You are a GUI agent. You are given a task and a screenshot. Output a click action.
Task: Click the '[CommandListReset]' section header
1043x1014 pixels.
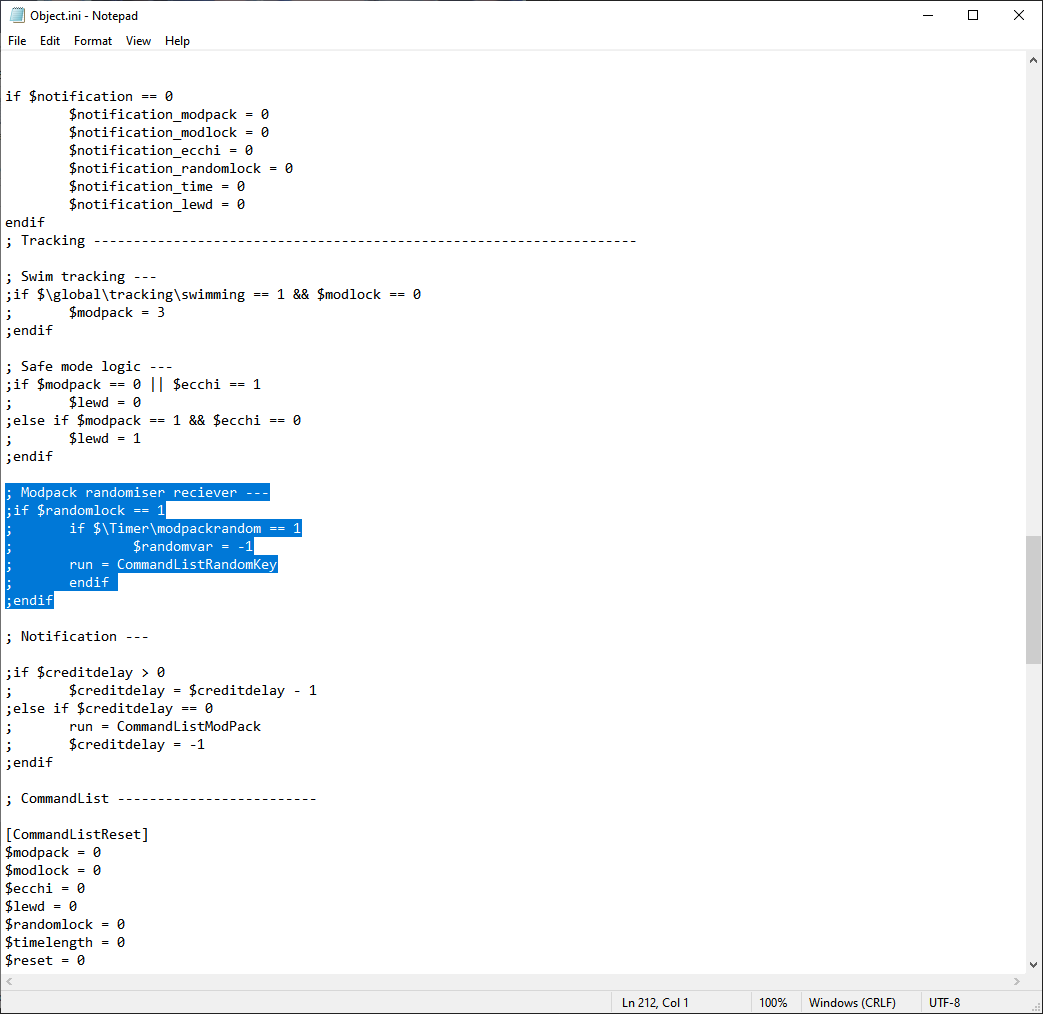(x=77, y=834)
